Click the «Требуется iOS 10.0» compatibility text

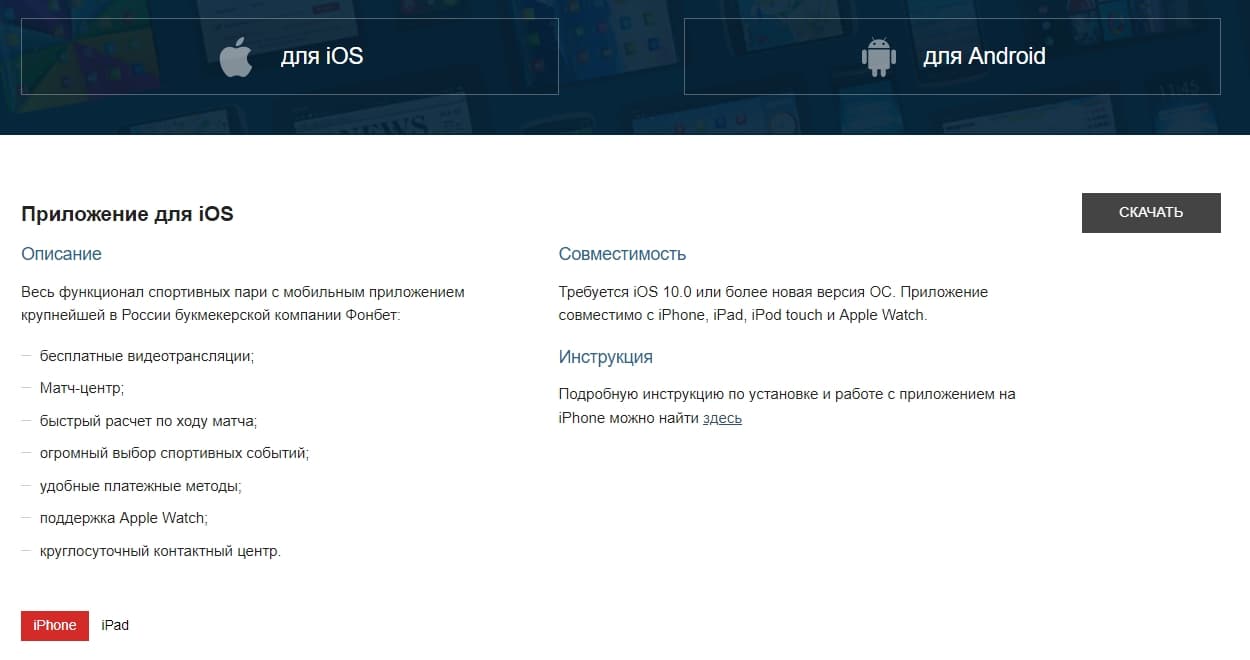(x=773, y=303)
